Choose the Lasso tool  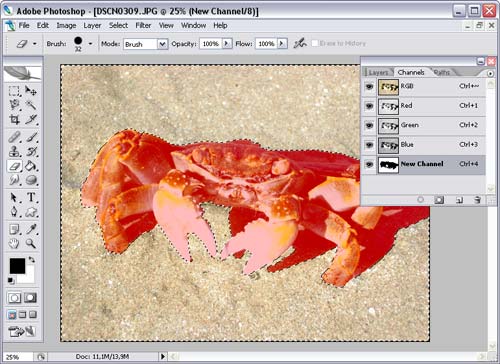coord(14,105)
